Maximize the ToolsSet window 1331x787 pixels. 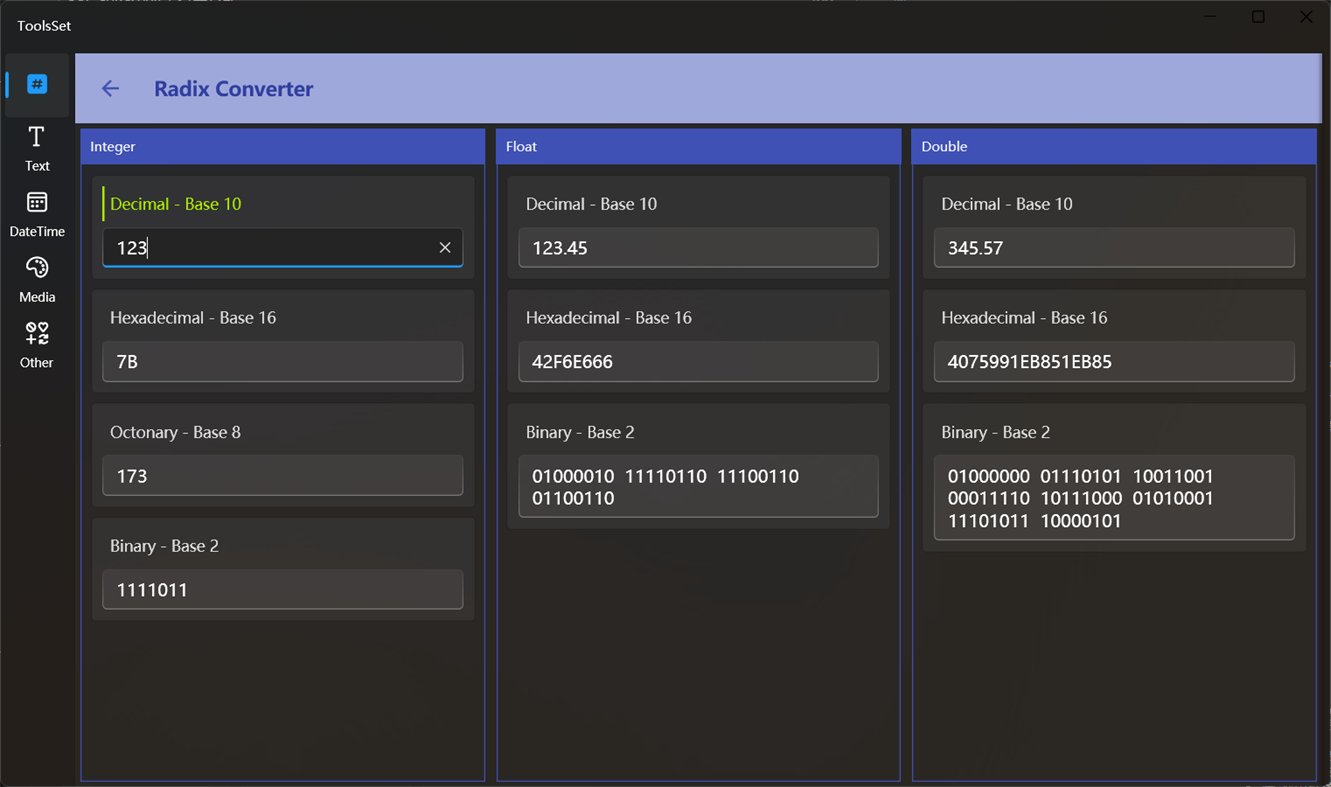coord(1258,17)
